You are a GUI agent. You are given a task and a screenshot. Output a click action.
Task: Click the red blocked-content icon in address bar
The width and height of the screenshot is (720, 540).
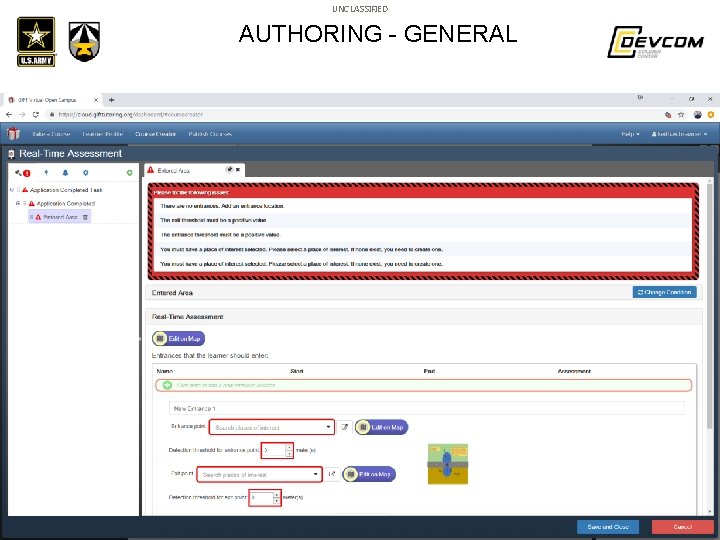668,115
